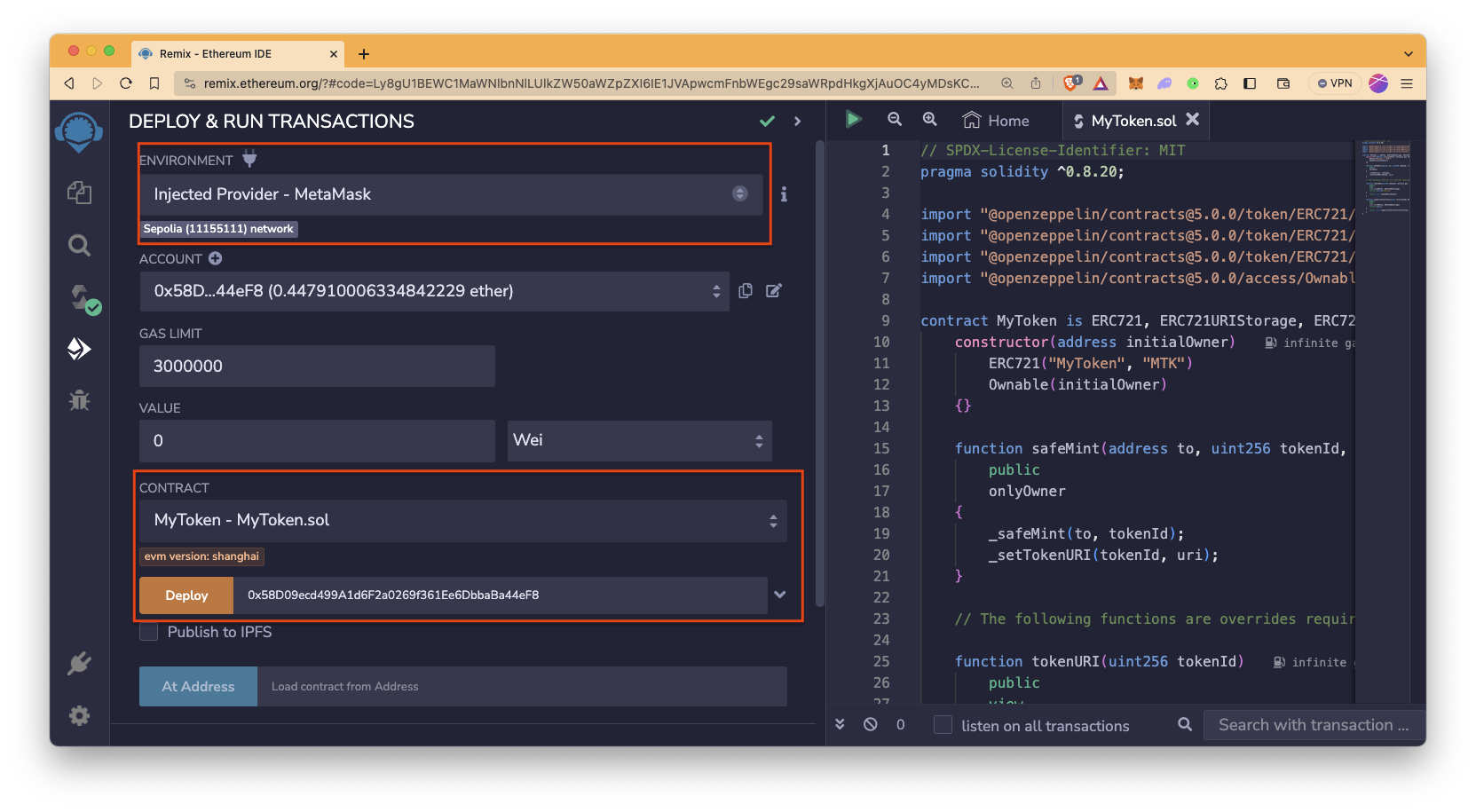This screenshot has height=812, width=1476.
Task: Click the environment info icon
Action: (784, 194)
